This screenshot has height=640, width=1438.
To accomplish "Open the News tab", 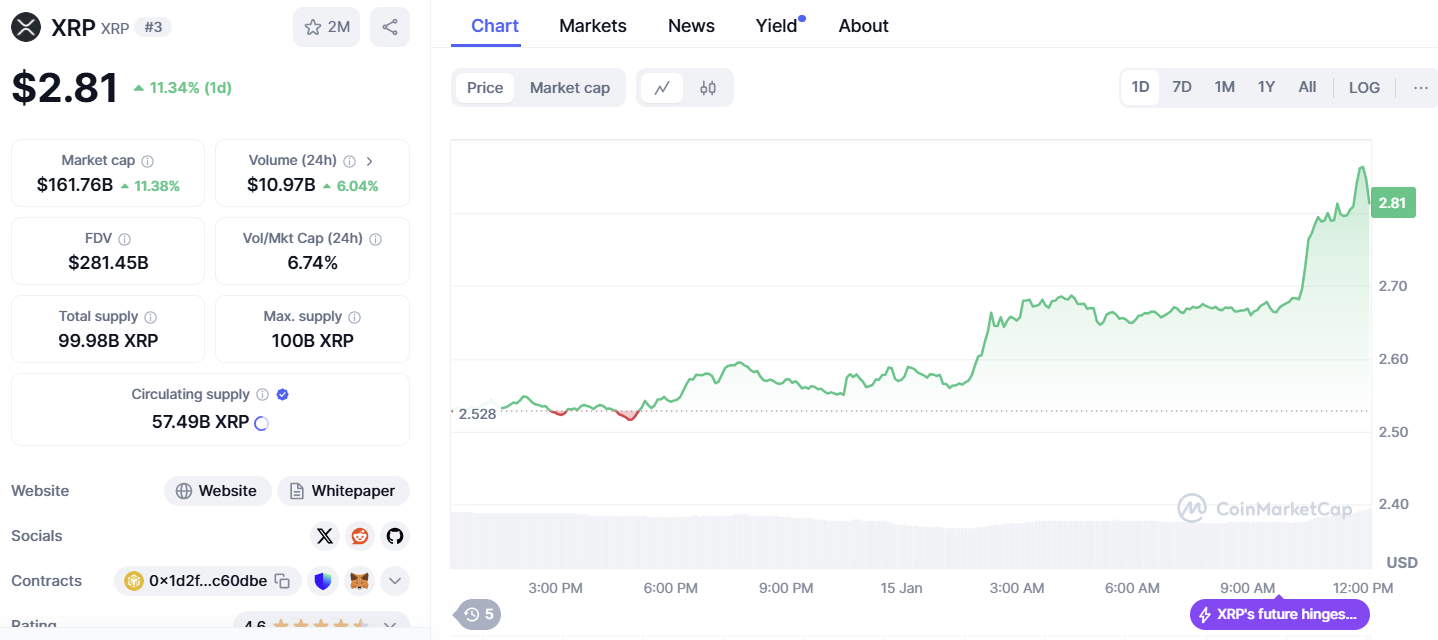I will (x=691, y=26).
